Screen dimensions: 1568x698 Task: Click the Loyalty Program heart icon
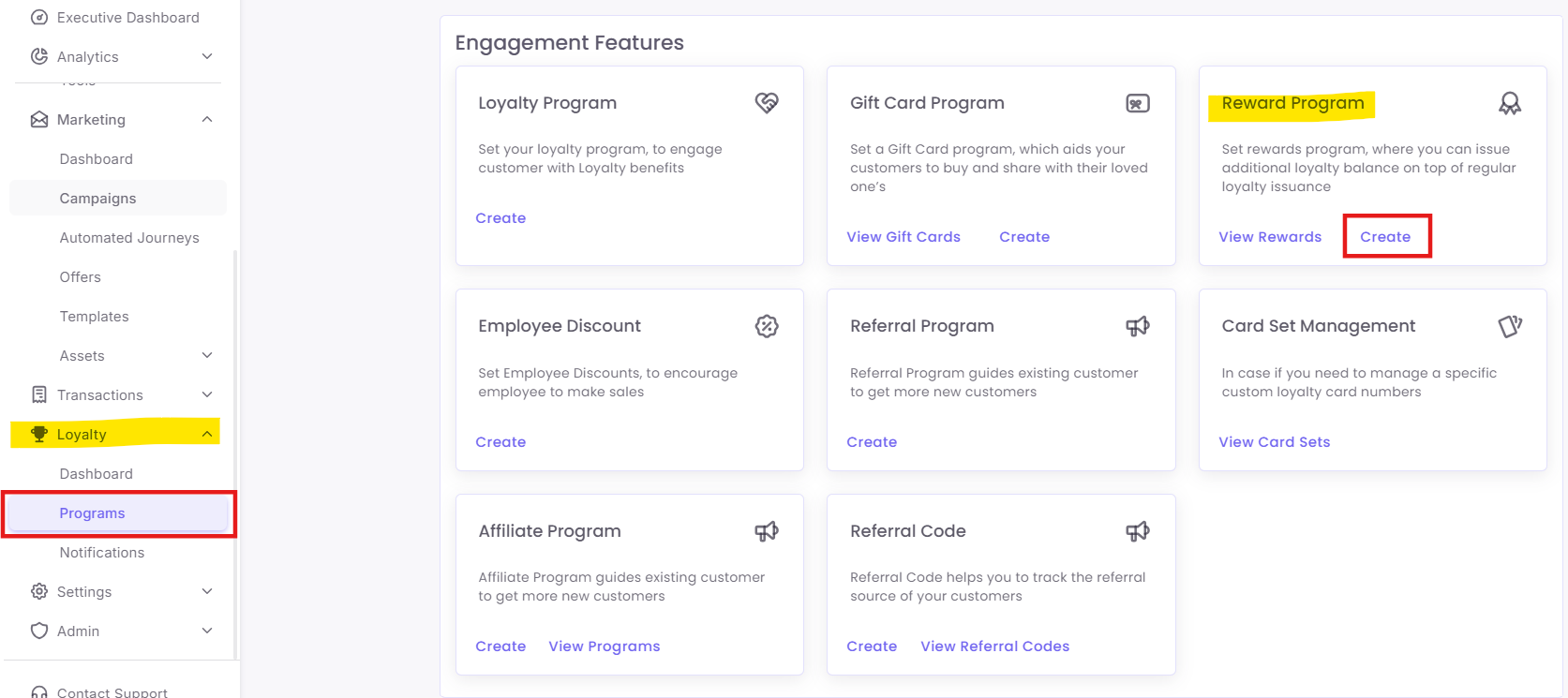pyautogui.click(x=767, y=103)
